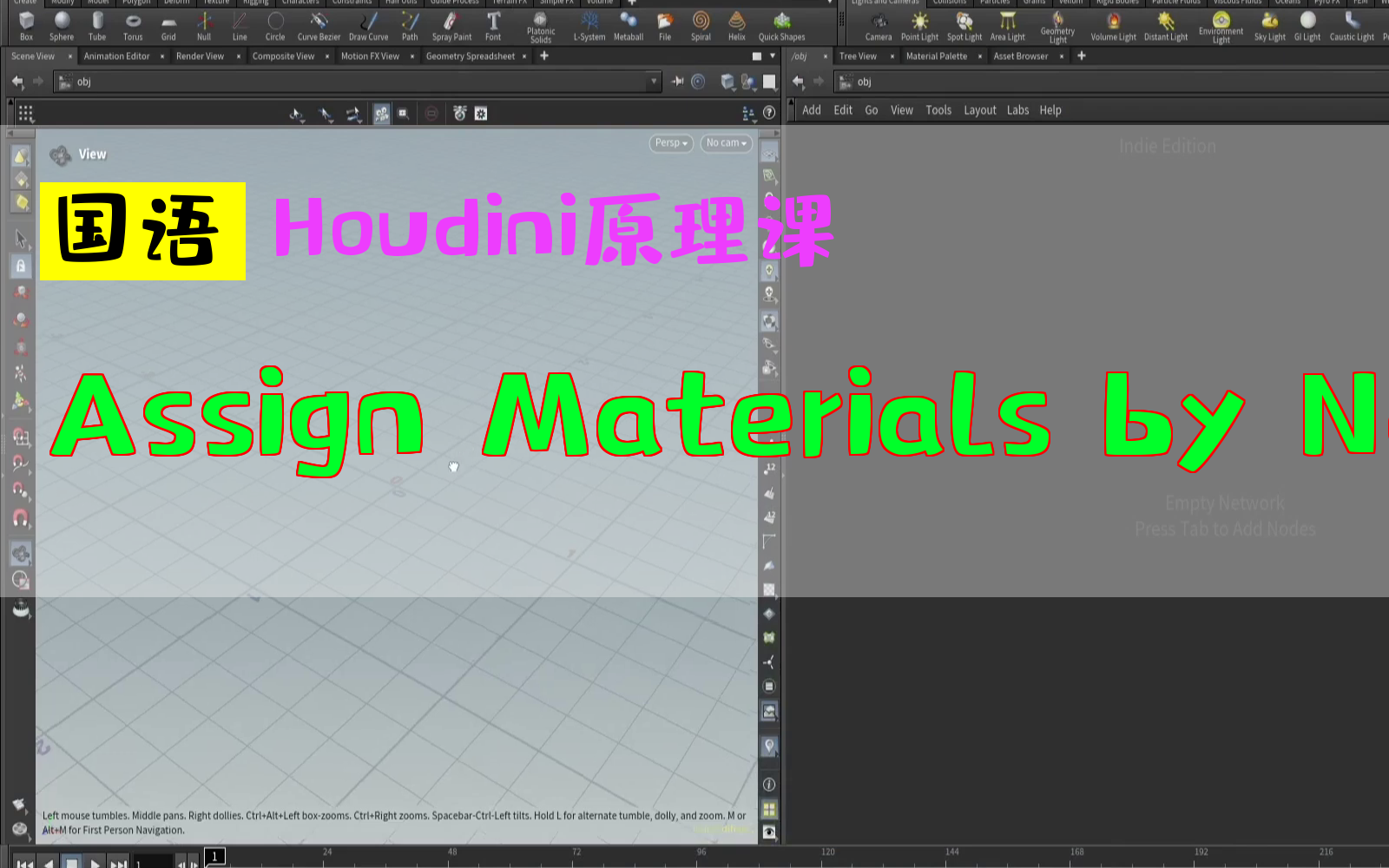Open the network editor Edit menu
Screen dimensions: 1389x868
[x=843, y=110]
